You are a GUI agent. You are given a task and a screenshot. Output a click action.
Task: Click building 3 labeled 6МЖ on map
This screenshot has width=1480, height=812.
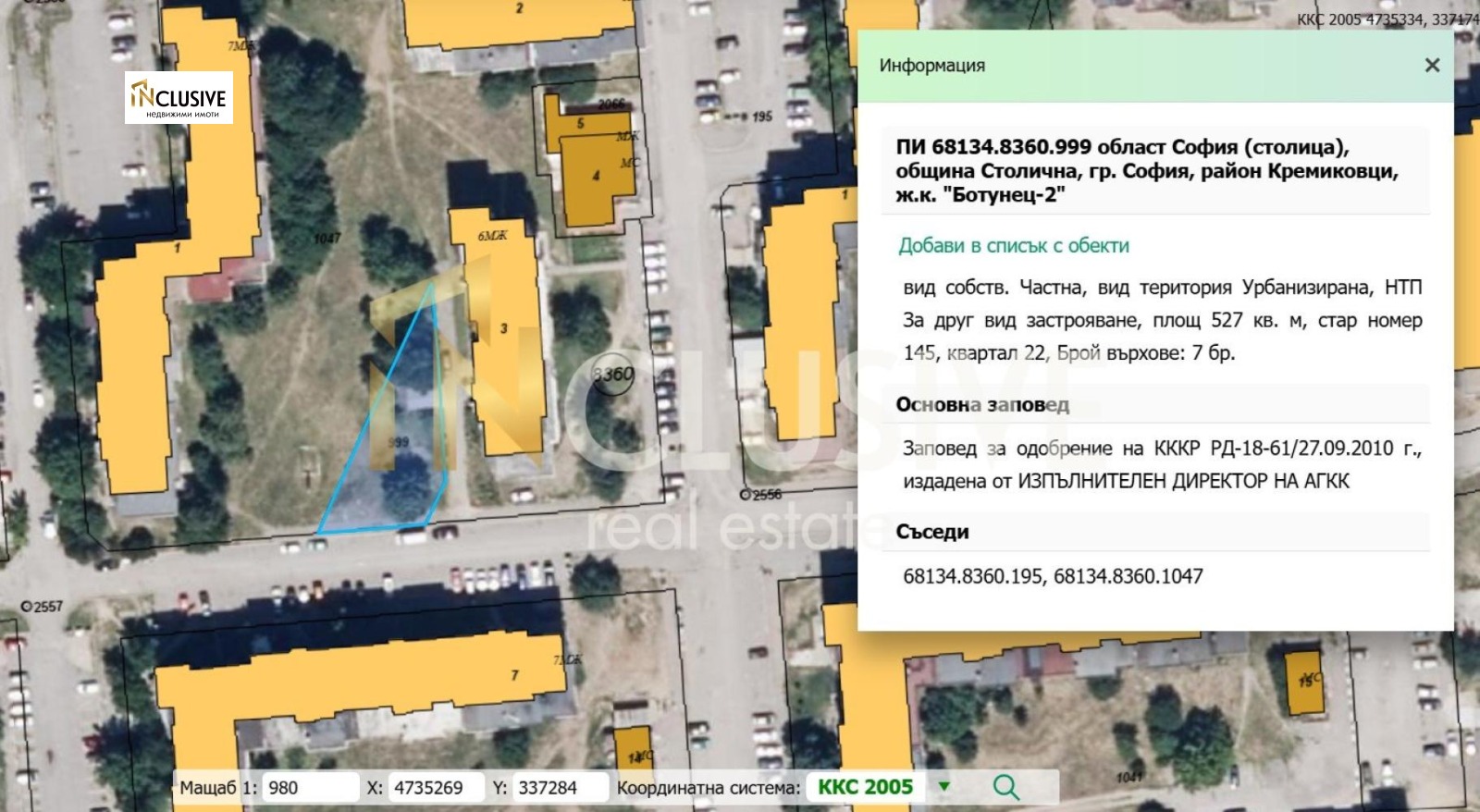pyautogui.click(x=504, y=333)
